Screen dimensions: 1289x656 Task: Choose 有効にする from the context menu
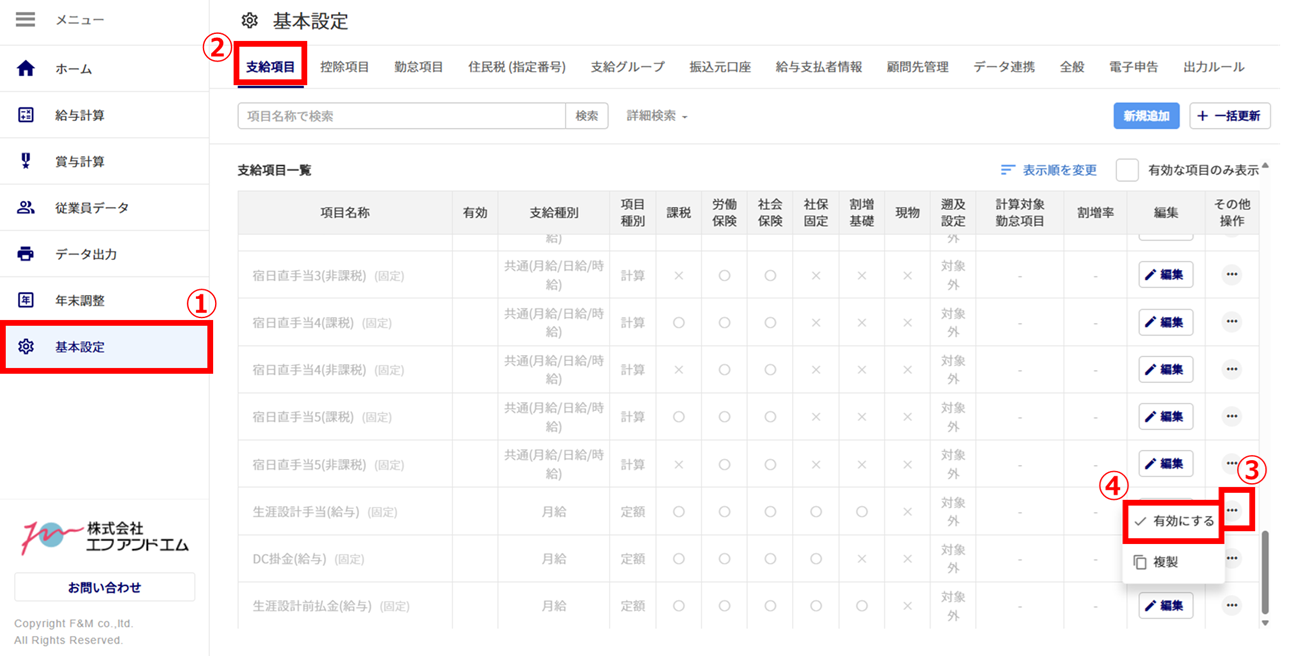coord(1174,521)
